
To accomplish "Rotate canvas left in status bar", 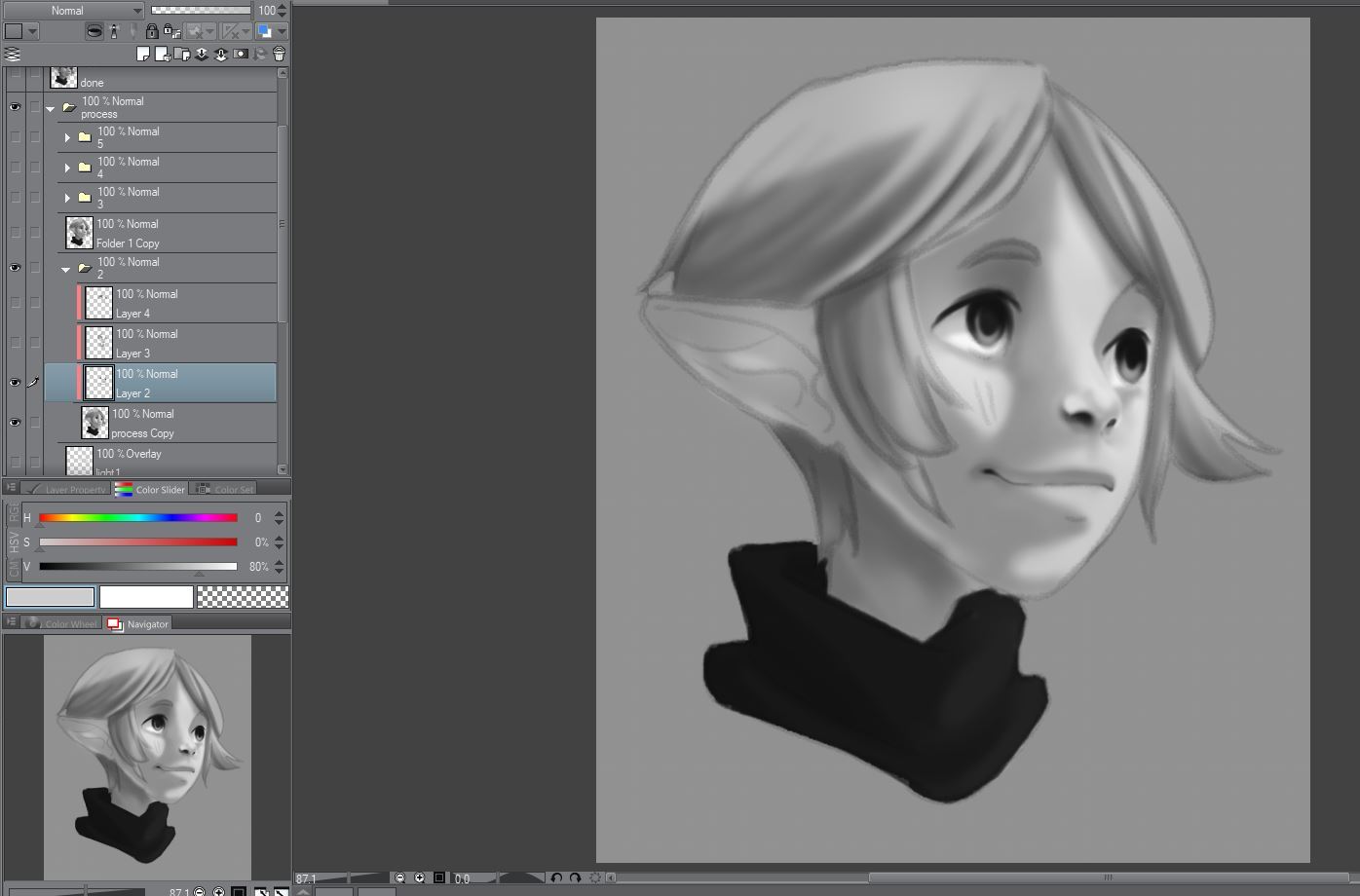I will point(556,877).
